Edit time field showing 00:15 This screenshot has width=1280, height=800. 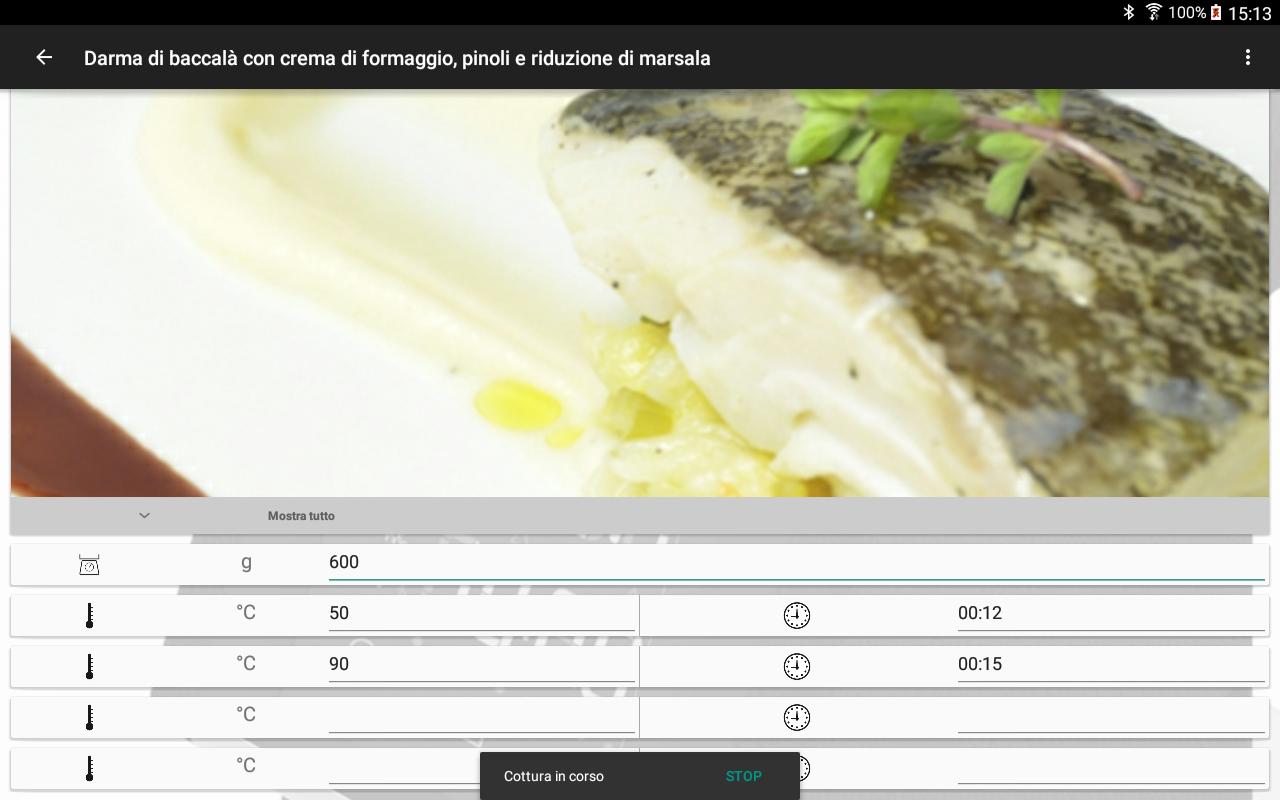tap(1111, 665)
